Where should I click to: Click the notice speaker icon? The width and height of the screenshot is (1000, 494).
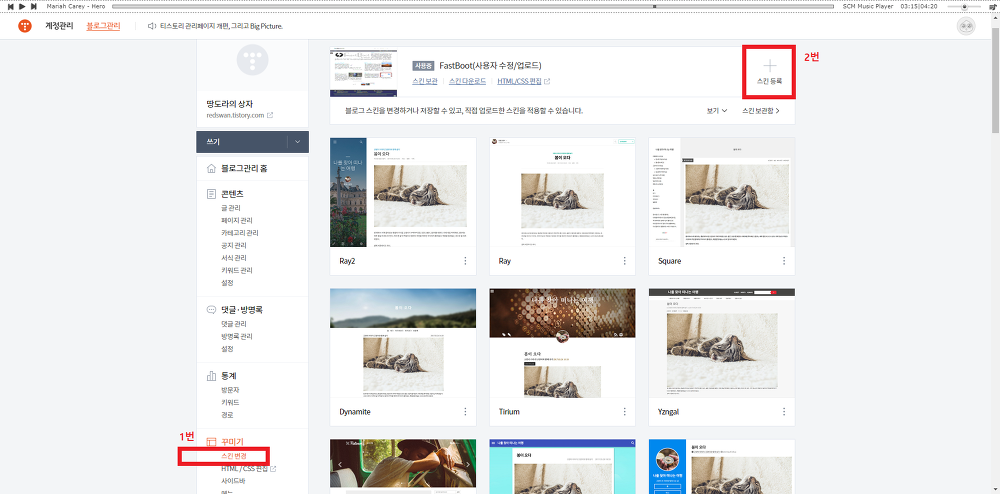(x=152, y=26)
